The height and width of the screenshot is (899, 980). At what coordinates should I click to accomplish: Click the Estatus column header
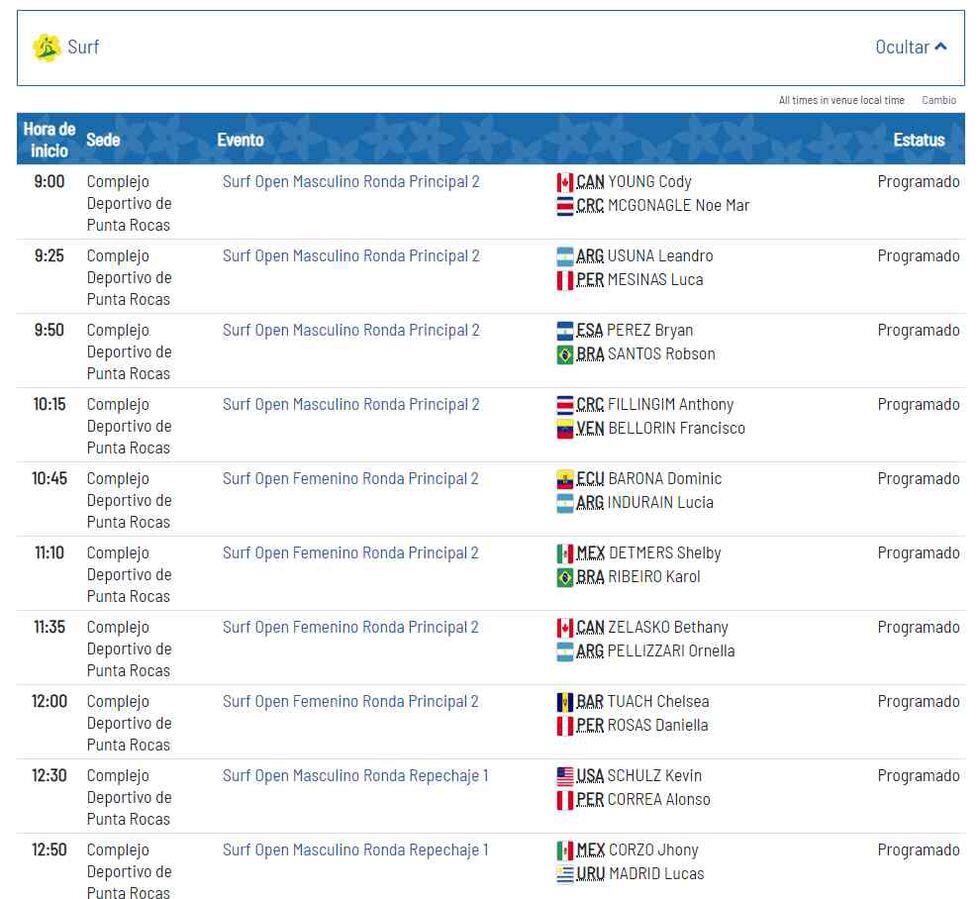[918, 140]
